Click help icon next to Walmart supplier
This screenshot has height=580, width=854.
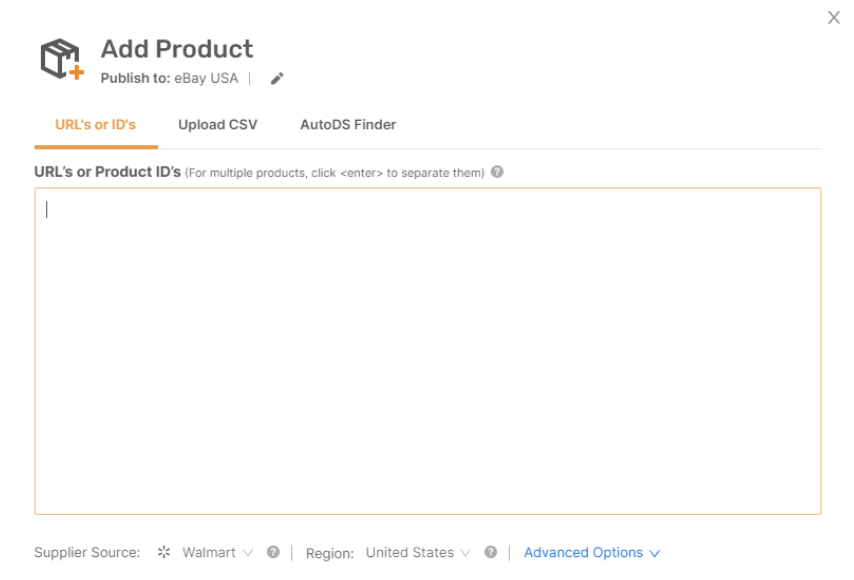click(273, 552)
